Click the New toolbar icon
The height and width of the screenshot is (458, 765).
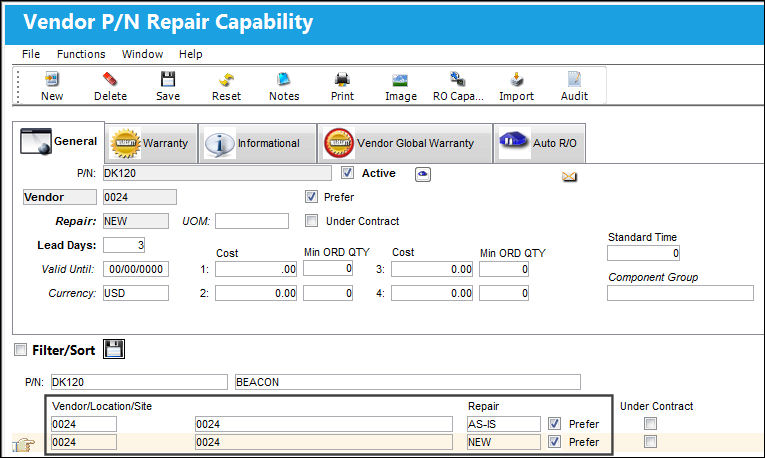52,79
